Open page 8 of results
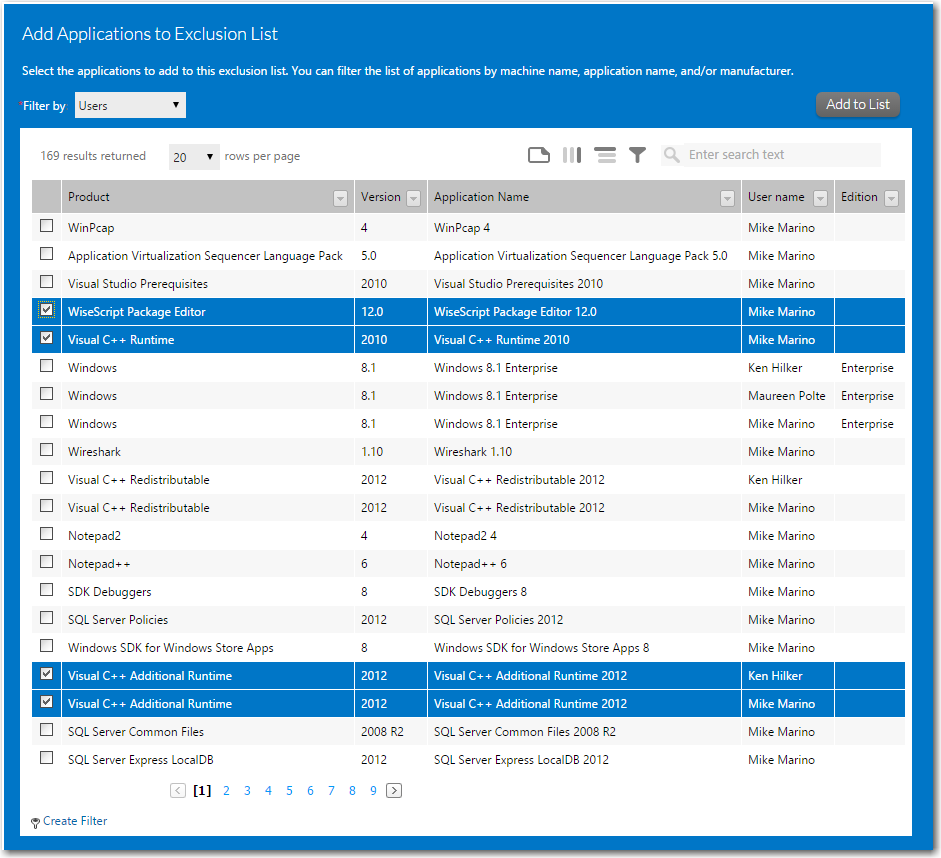This screenshot has width=941, height=858. (x=352, y=791)
